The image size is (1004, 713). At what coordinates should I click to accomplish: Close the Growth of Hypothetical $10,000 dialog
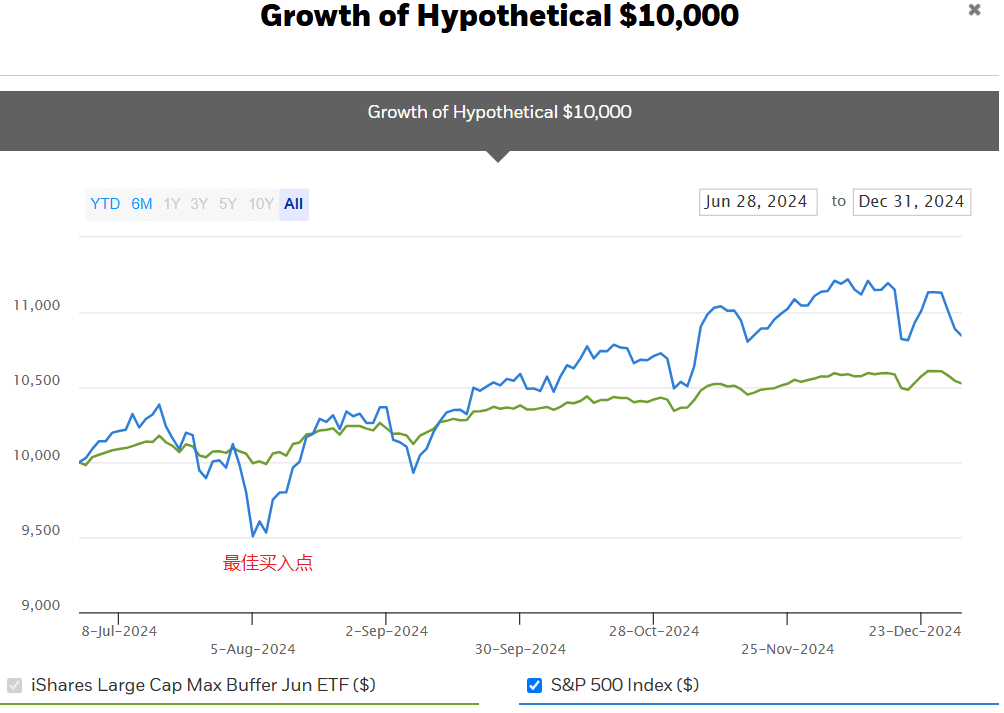pyautogui.click(x=974, y=10)
